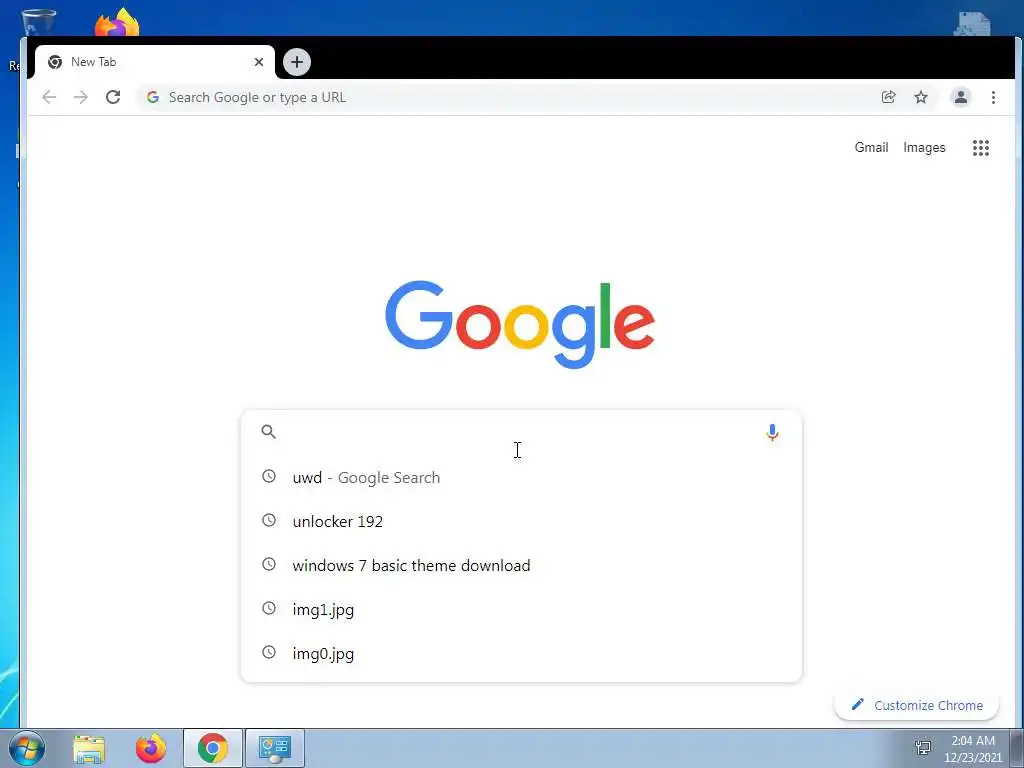
Task: Click the Google search input field
Action: click(521, 432)
